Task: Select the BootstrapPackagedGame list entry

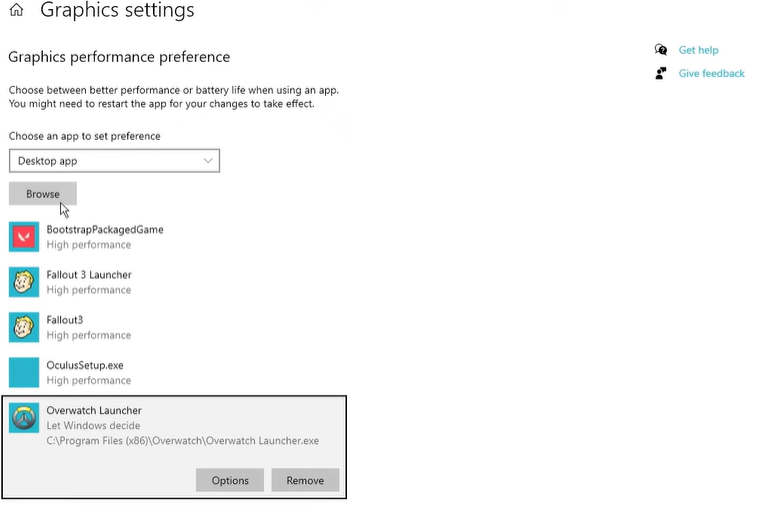Action: tap(105, 230)
